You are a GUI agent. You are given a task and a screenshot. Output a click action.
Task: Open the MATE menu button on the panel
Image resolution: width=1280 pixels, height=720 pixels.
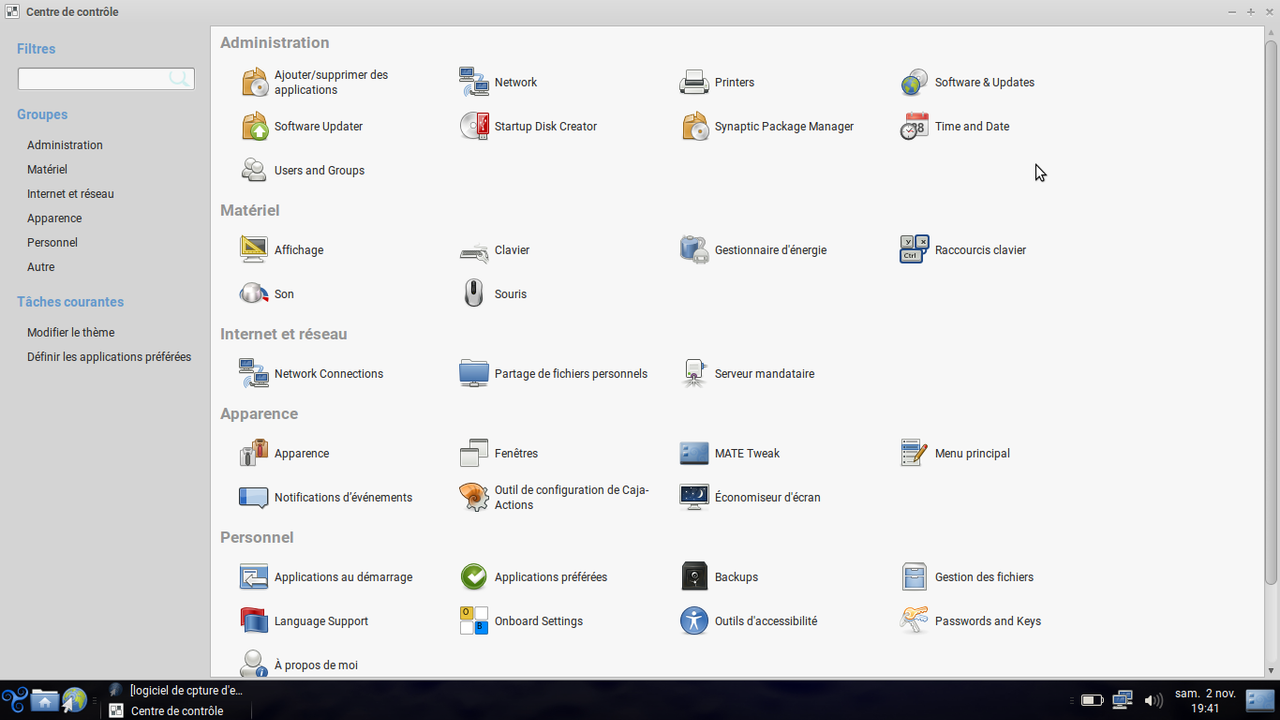(14, 699)
